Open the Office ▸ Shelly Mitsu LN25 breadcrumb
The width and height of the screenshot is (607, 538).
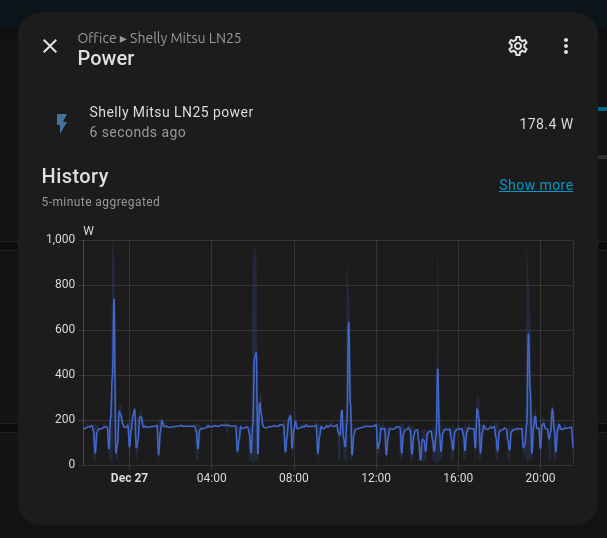(159, 38)
